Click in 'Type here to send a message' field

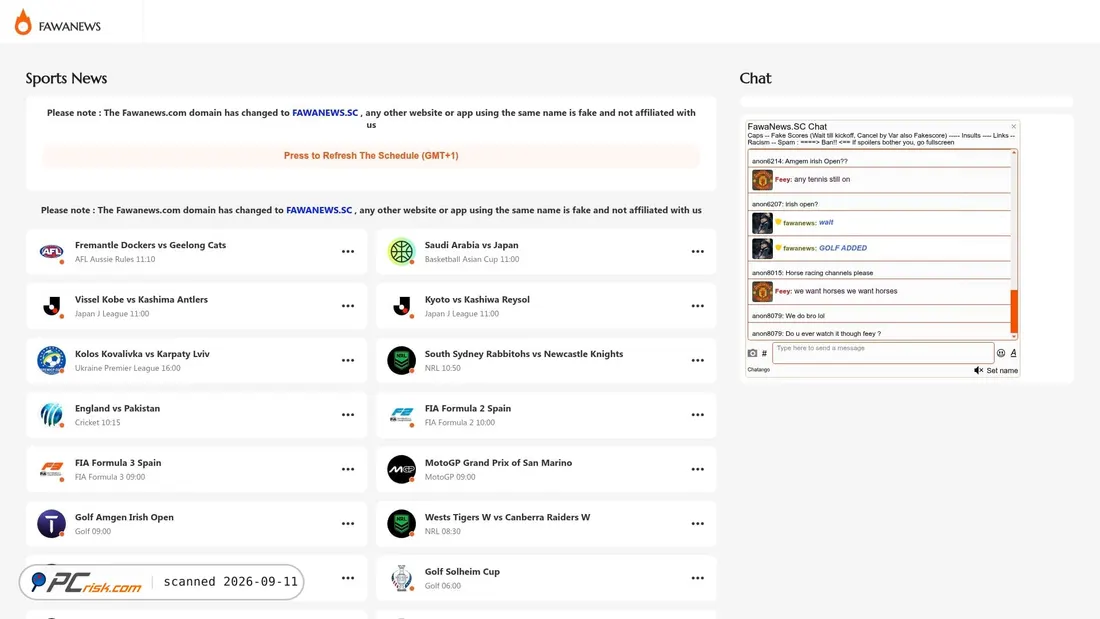[883, 353]
